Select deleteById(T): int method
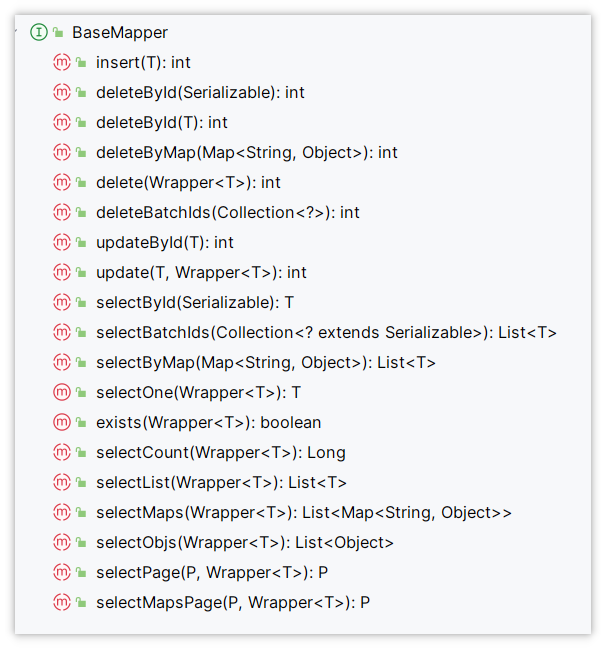Image resolution: width=606 pixels, height=649 pixels. pos(161,123)
